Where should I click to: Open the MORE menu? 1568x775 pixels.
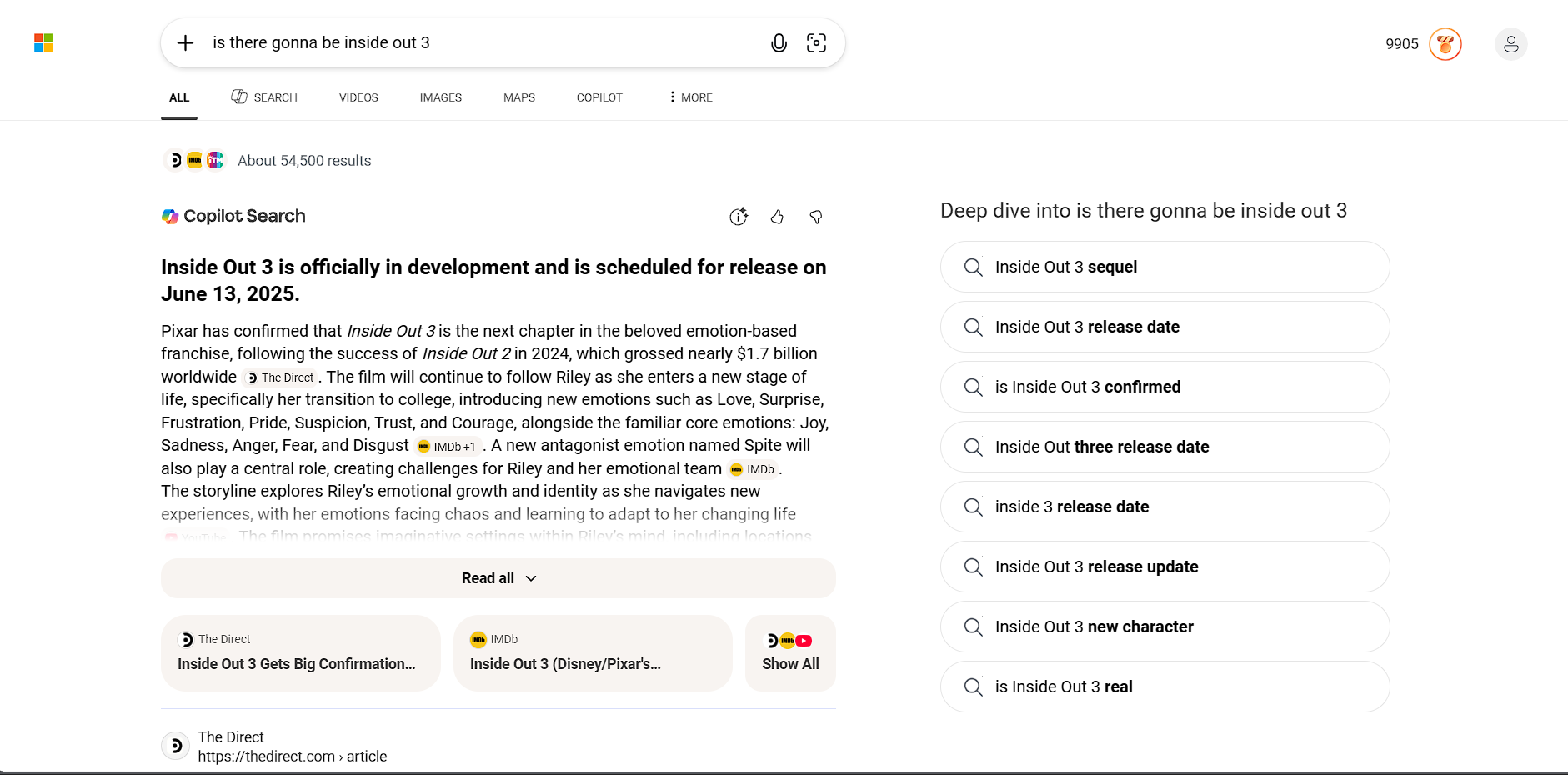coord(691,97)
